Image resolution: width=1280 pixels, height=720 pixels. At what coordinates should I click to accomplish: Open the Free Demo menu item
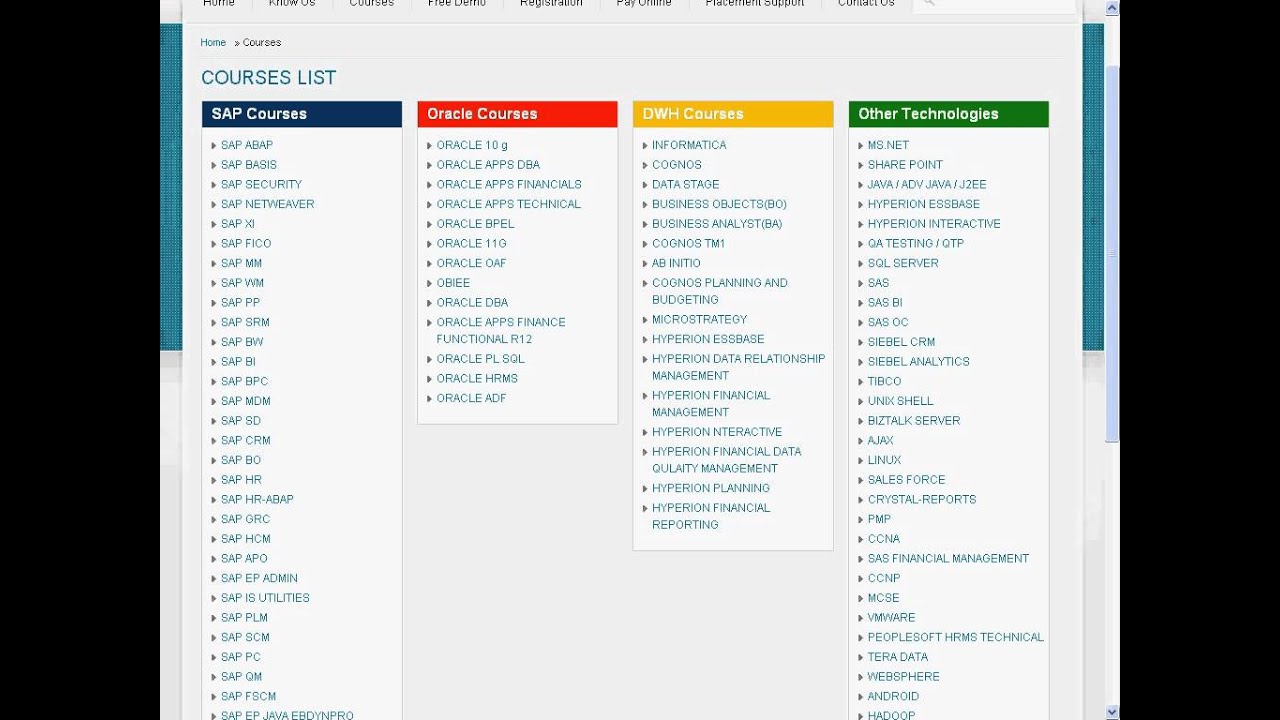coord(457,4)
